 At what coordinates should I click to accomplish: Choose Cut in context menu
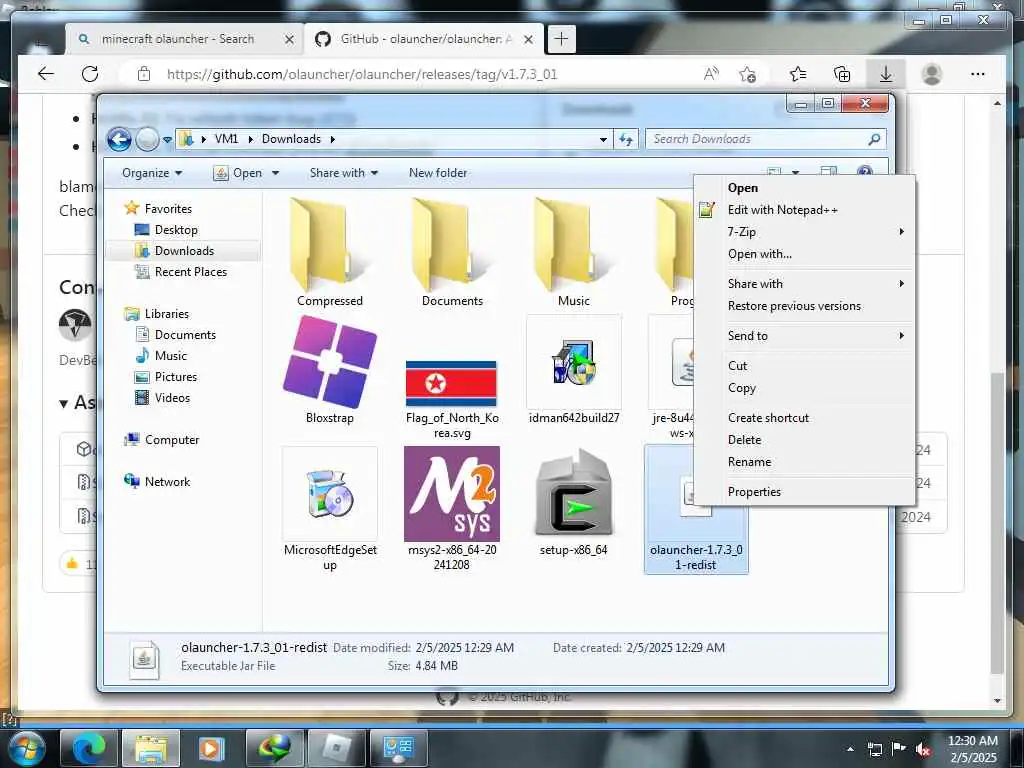coord(805,366)
